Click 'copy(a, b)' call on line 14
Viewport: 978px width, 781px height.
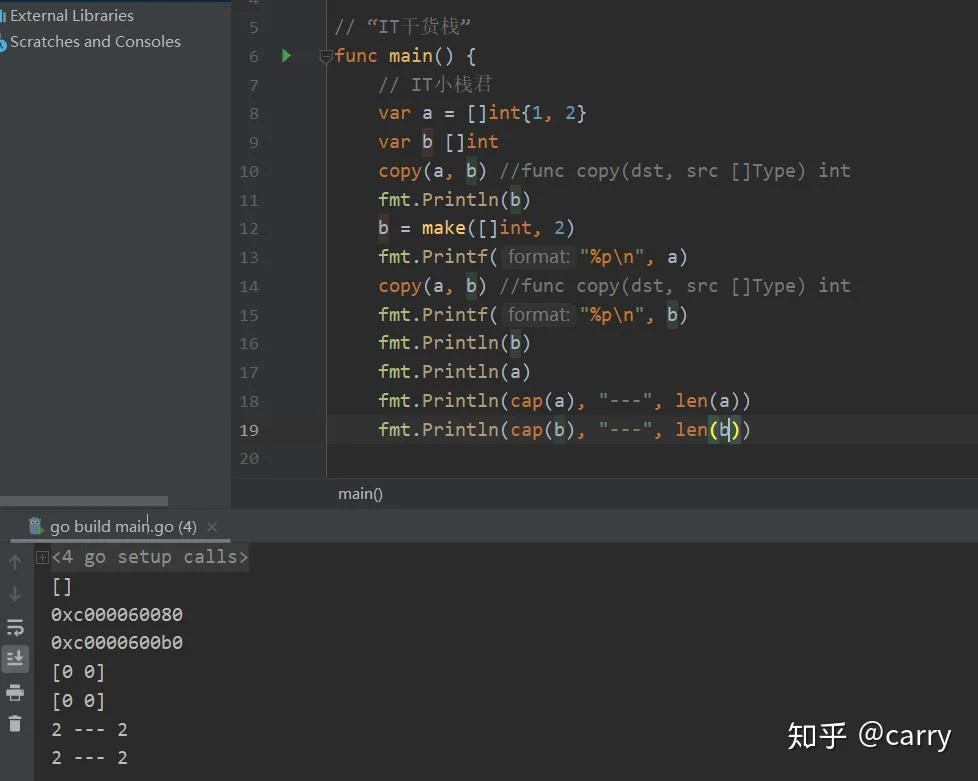pos(432,286)
